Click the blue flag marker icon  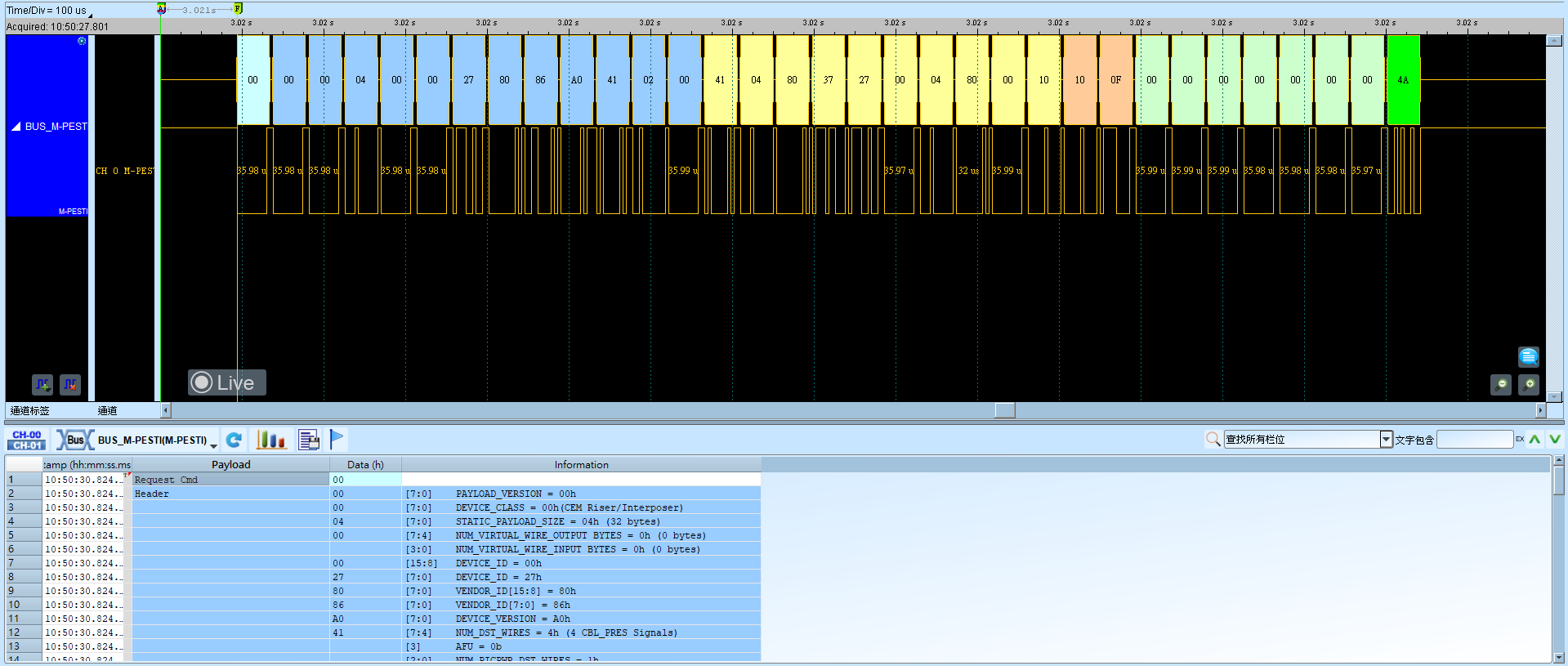point(337,440)
